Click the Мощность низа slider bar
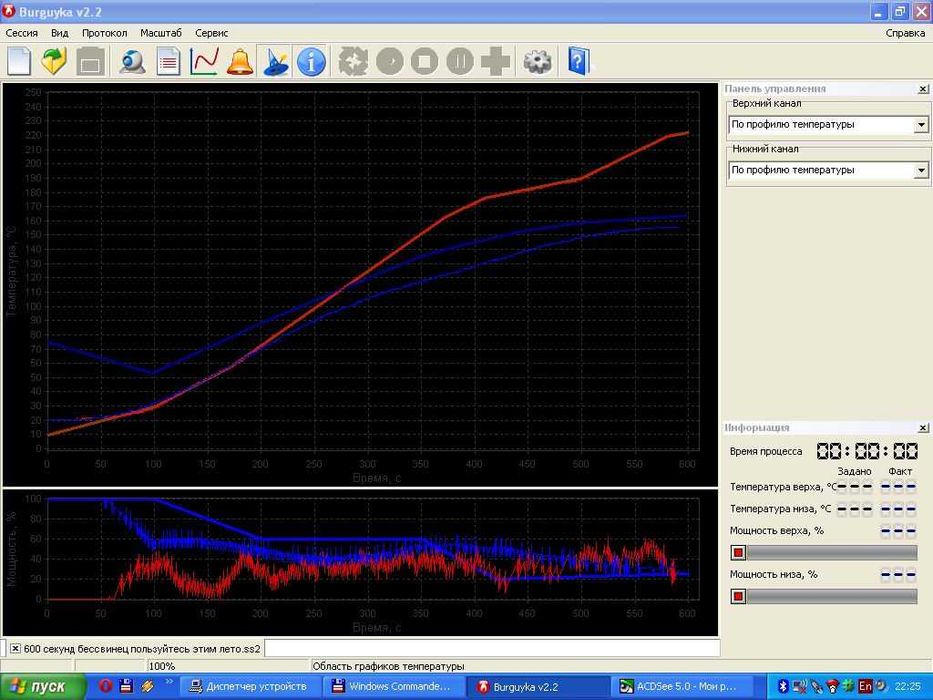 [x=830, y=596]
